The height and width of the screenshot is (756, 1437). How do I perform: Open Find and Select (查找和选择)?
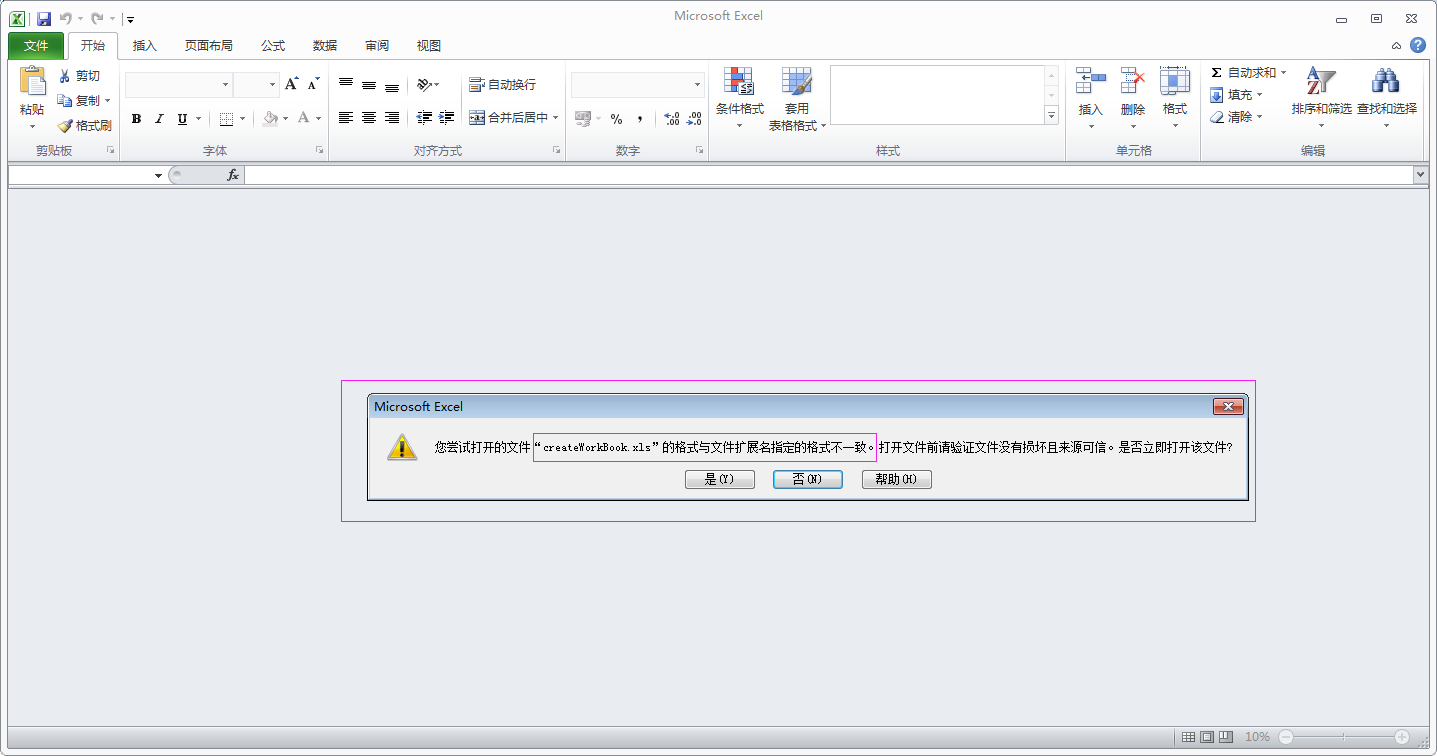(1386, 98)
